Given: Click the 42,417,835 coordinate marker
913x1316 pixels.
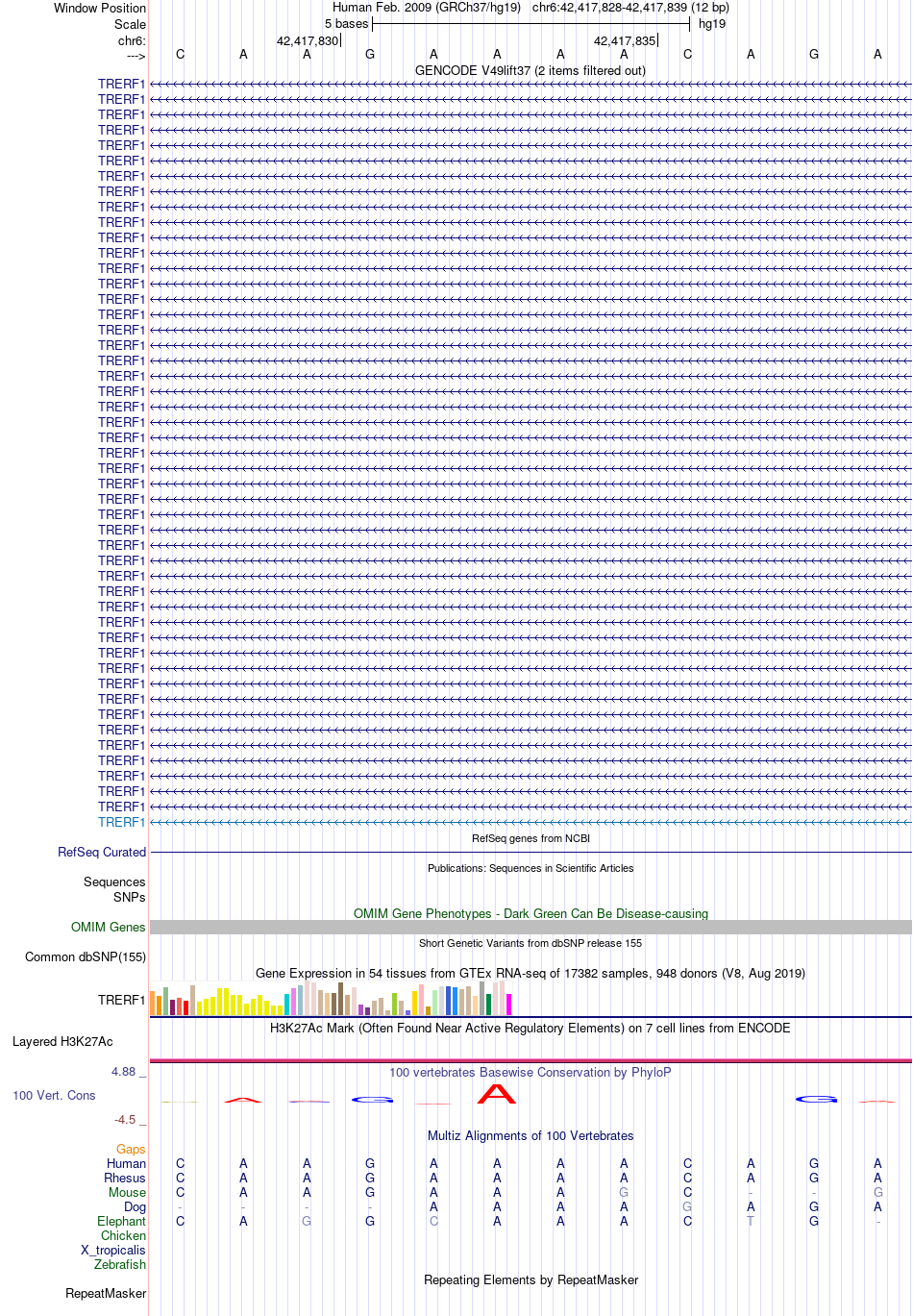Looking at the screenshot, I should pyautogui.click(x=625, y=40).
